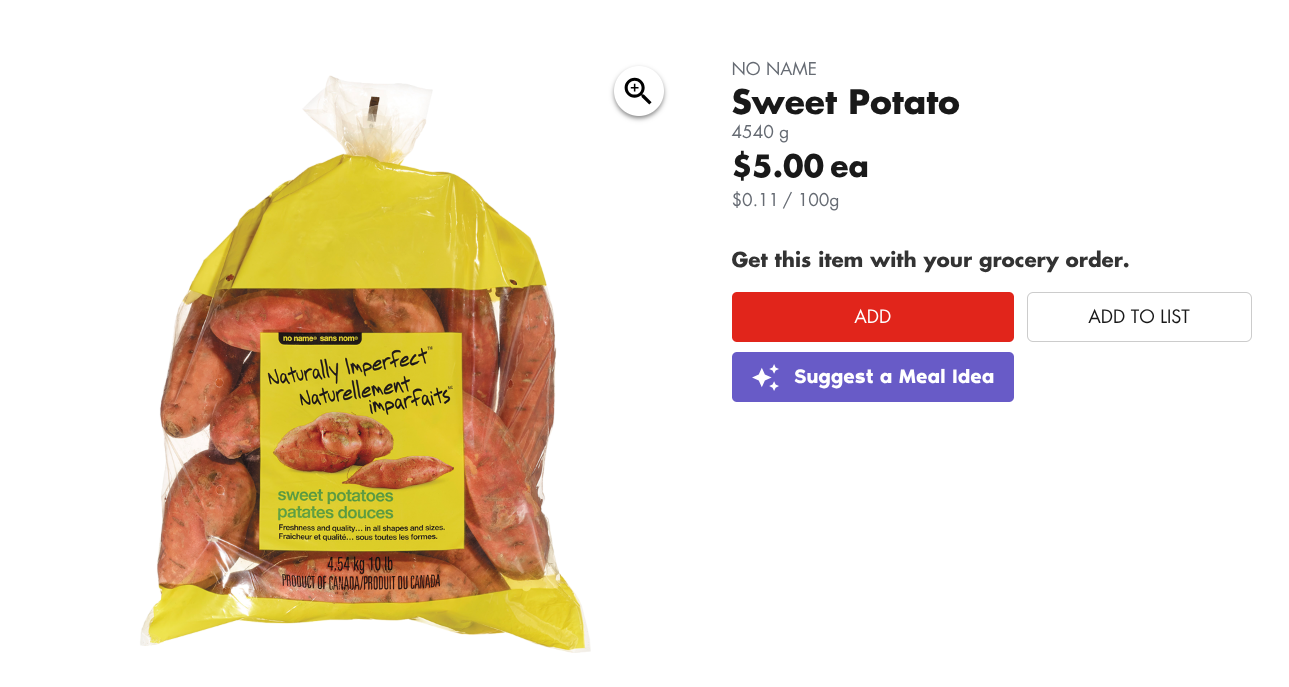The height and width of the screenshot is (687, 1289).
Task: Click the 'Product of Canada' text on bag
Action: pos(362,581)
